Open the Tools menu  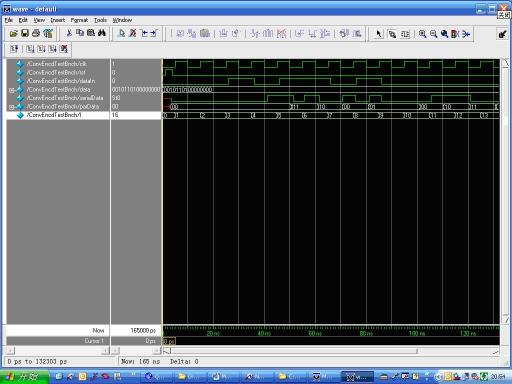point(100,20)
